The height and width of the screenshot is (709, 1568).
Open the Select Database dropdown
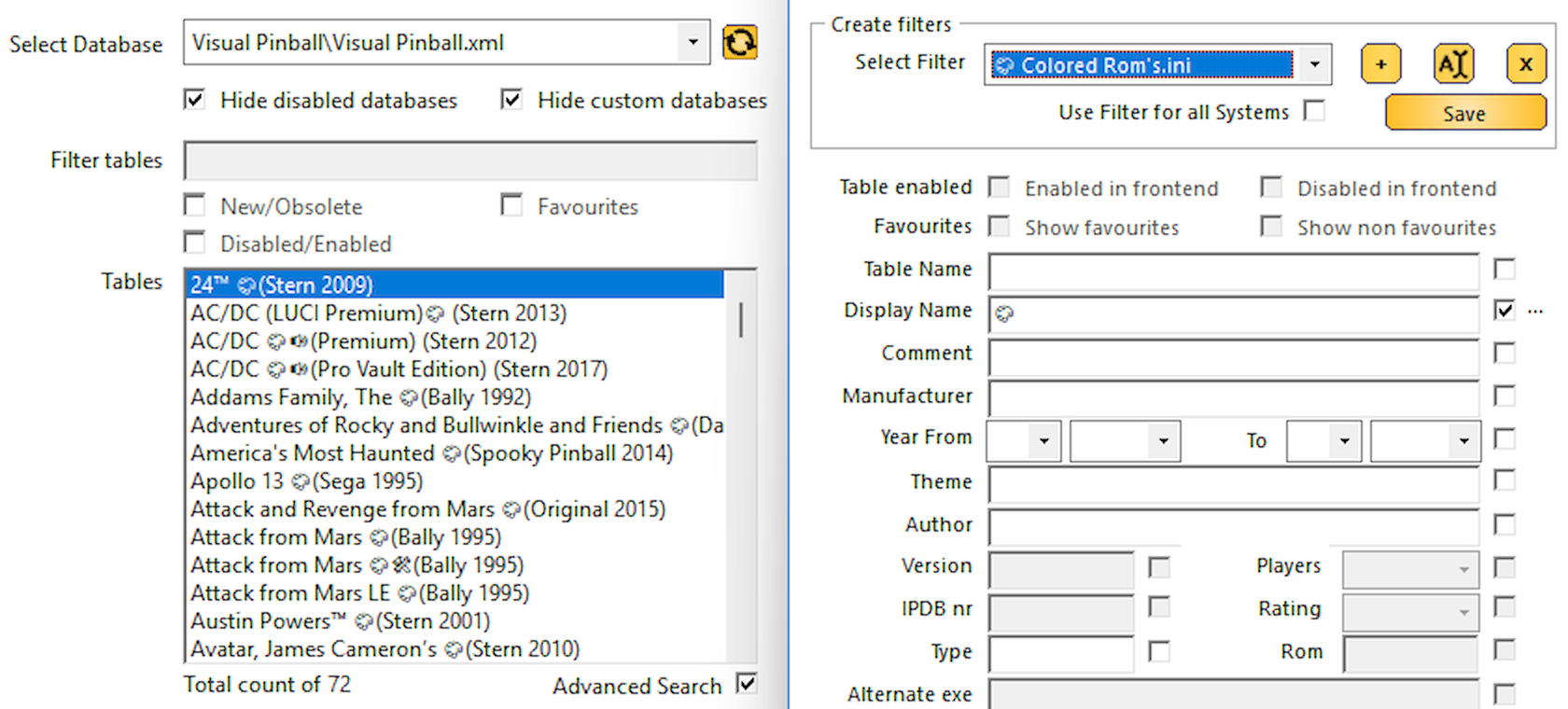(x=693, y=43)
